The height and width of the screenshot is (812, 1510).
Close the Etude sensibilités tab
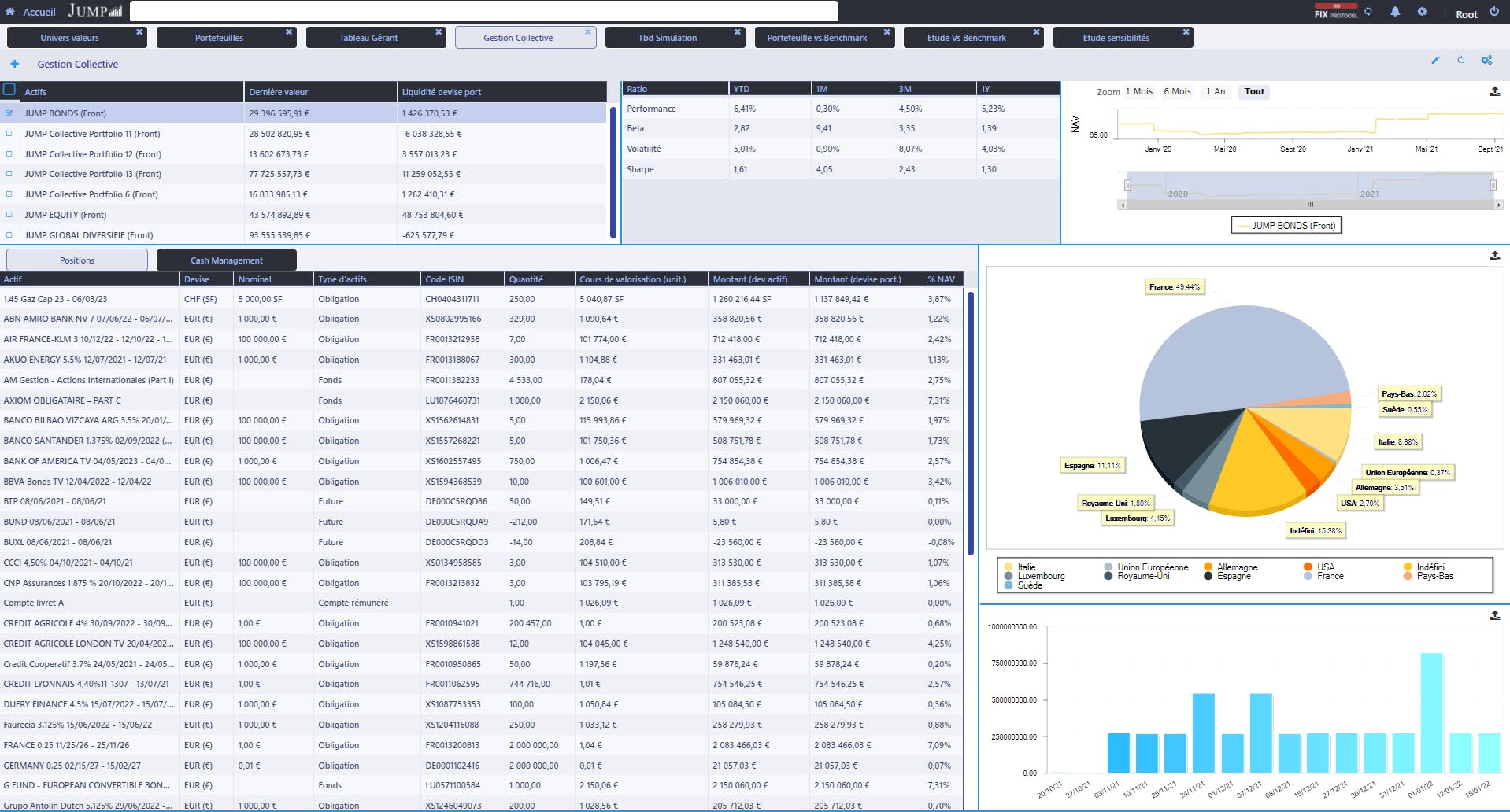(1186, 32)
